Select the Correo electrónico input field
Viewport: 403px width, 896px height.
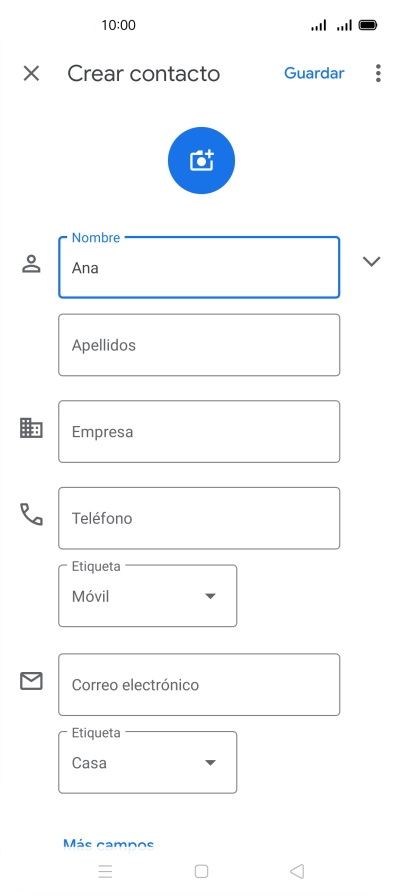199,685
